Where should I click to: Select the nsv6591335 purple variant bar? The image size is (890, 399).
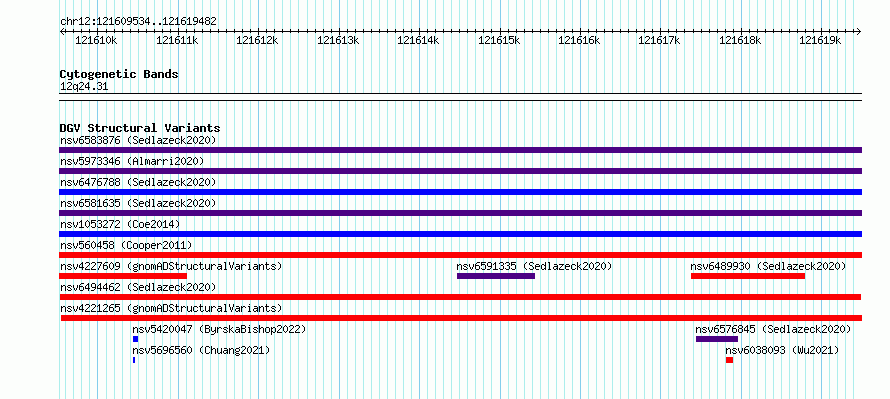click(x=496, y=276)
